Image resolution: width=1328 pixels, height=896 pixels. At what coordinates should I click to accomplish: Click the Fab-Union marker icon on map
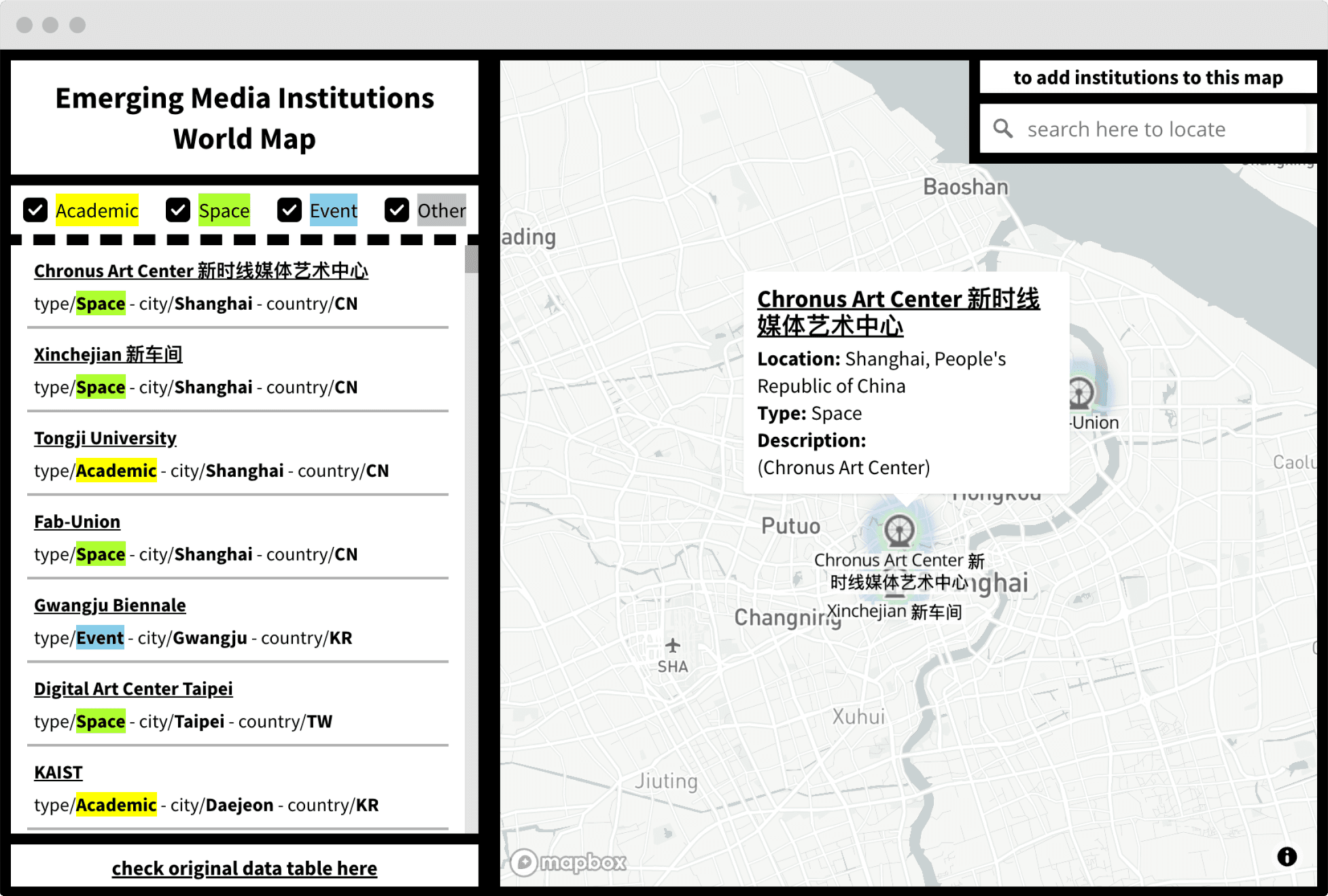(1079, 393)
